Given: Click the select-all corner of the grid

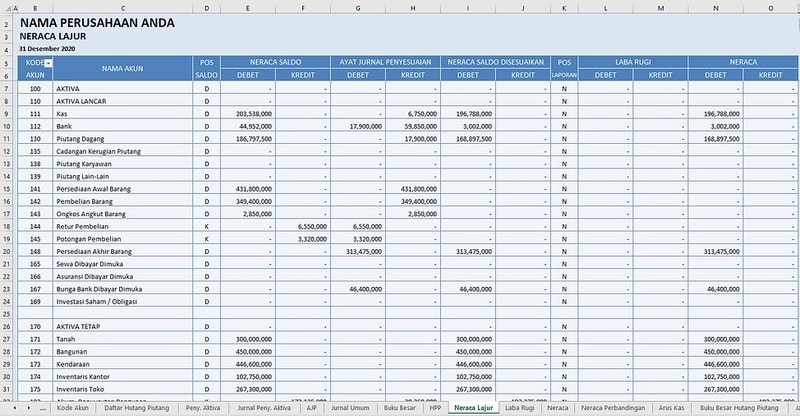Looking at the screenshot, I should pos(6,7).
